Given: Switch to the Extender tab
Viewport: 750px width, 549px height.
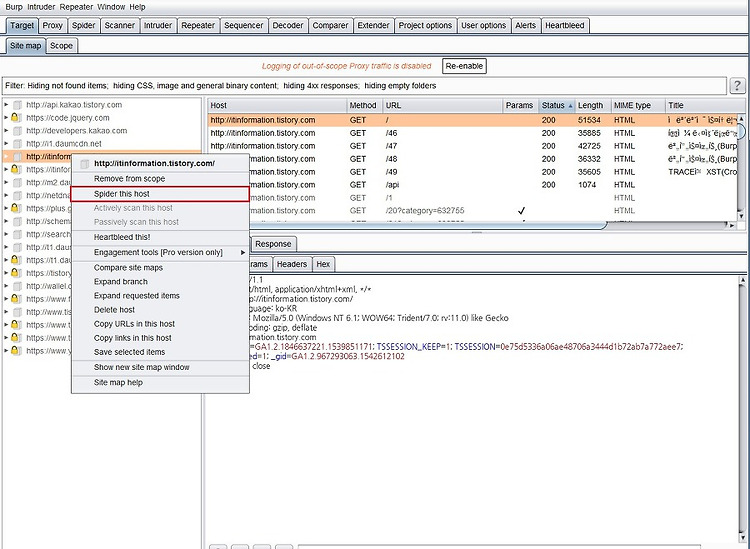Looking at the screenshot, I should tap(373, 25).
